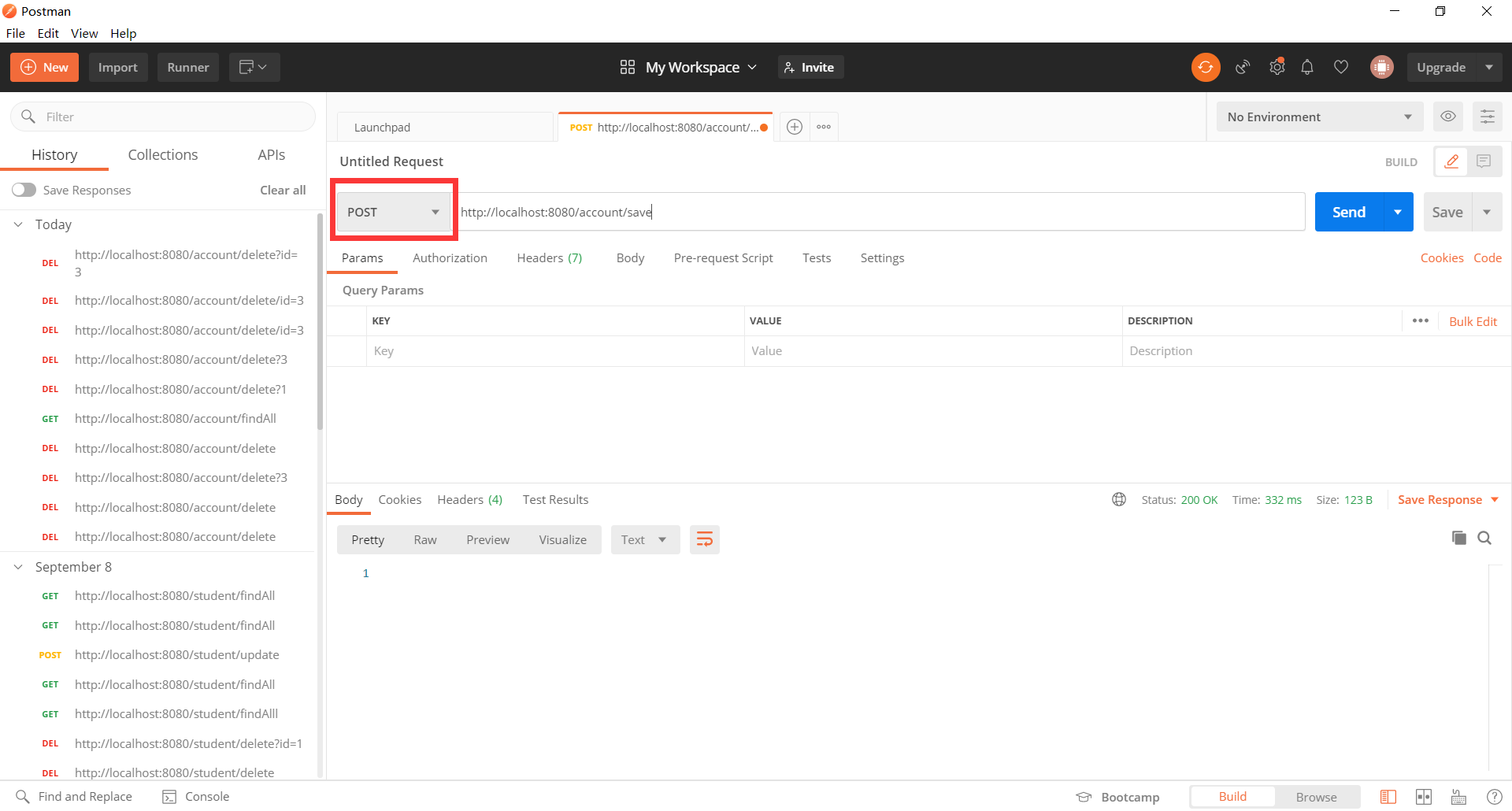1512x811 pixels.
Task: Click the Import button
Action: point(118,67)
